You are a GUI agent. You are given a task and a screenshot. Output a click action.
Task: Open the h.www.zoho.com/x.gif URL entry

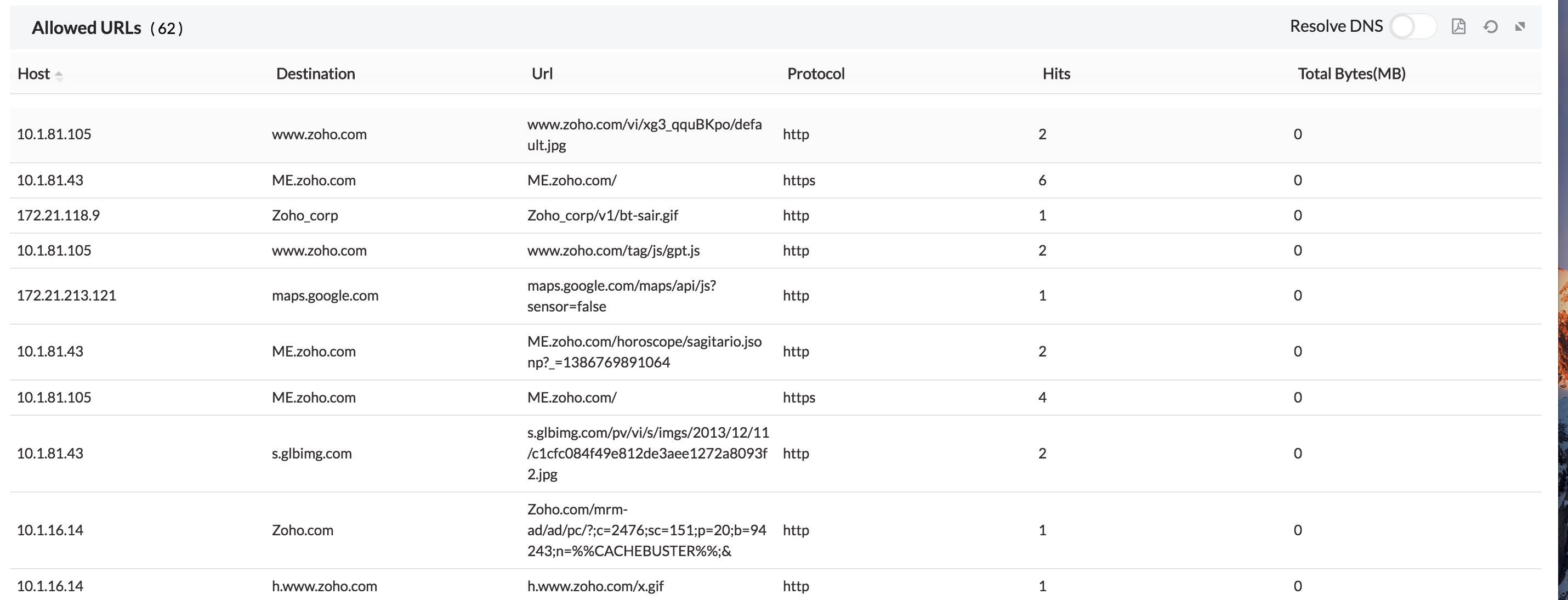click(595, 586)
